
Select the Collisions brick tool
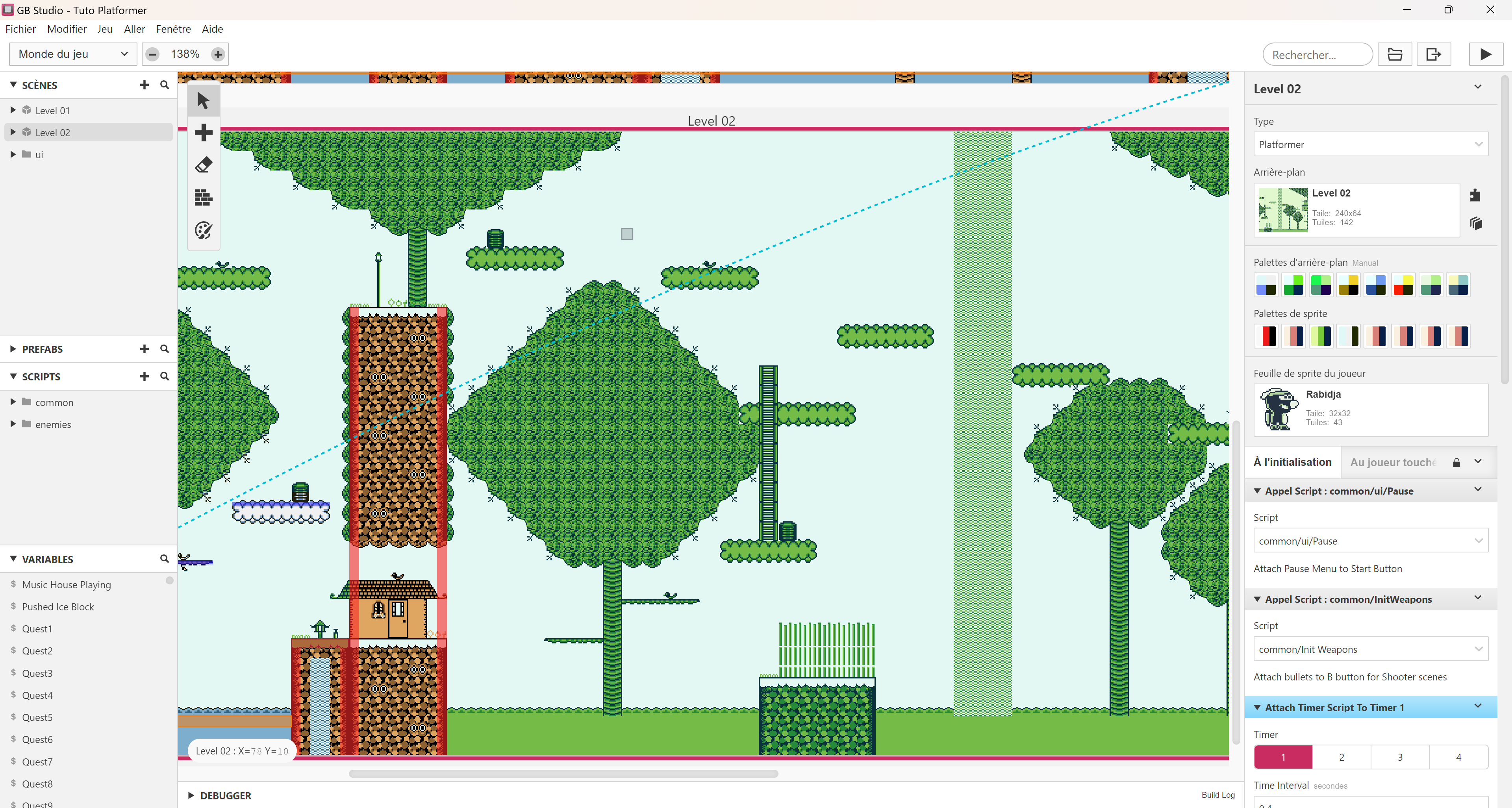[203, 198]
